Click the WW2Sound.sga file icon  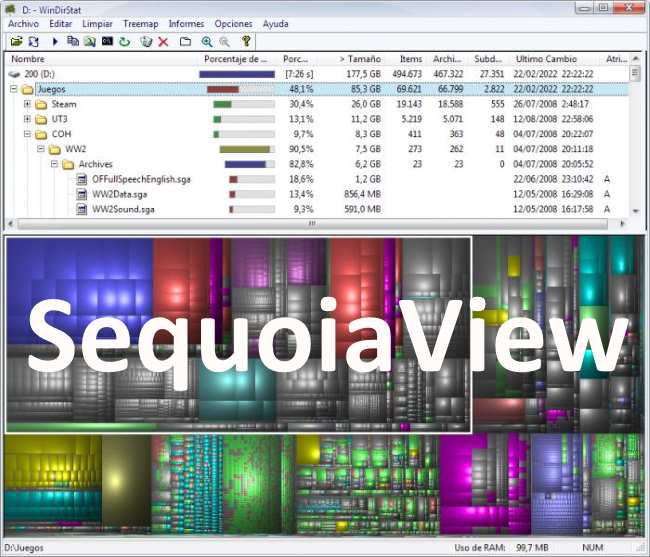pos(82,209)
